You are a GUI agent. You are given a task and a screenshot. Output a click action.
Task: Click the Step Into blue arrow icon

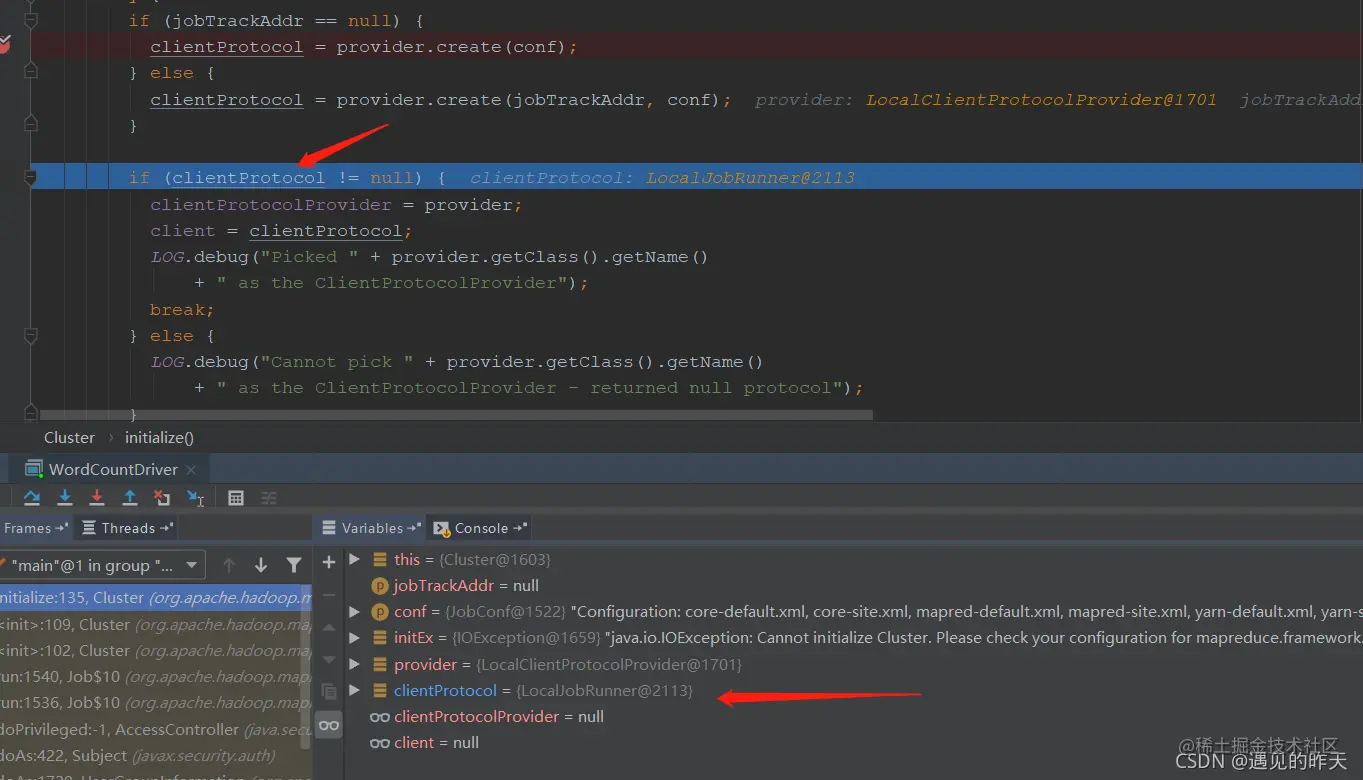click(65, 497)
